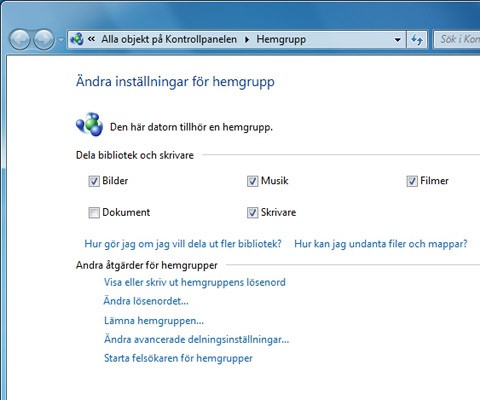Open 'Hur gör jag om jag vill dela ut fler bibliotek?'
The height and width of the screenshot is (400, 480).
[x=183, y=244]
